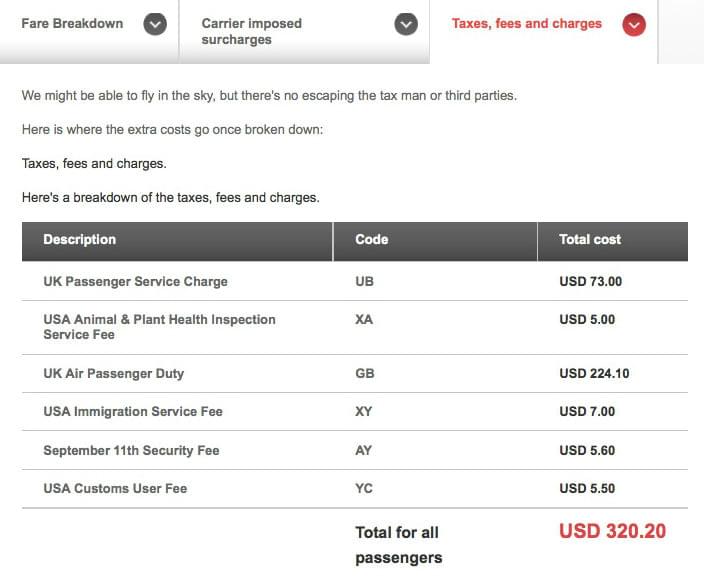Image resolution: width=704 pixels, height=579 pixels.
Task: Switch to Carrier imposed surcharges tab
Action: (x=304, y=31)
